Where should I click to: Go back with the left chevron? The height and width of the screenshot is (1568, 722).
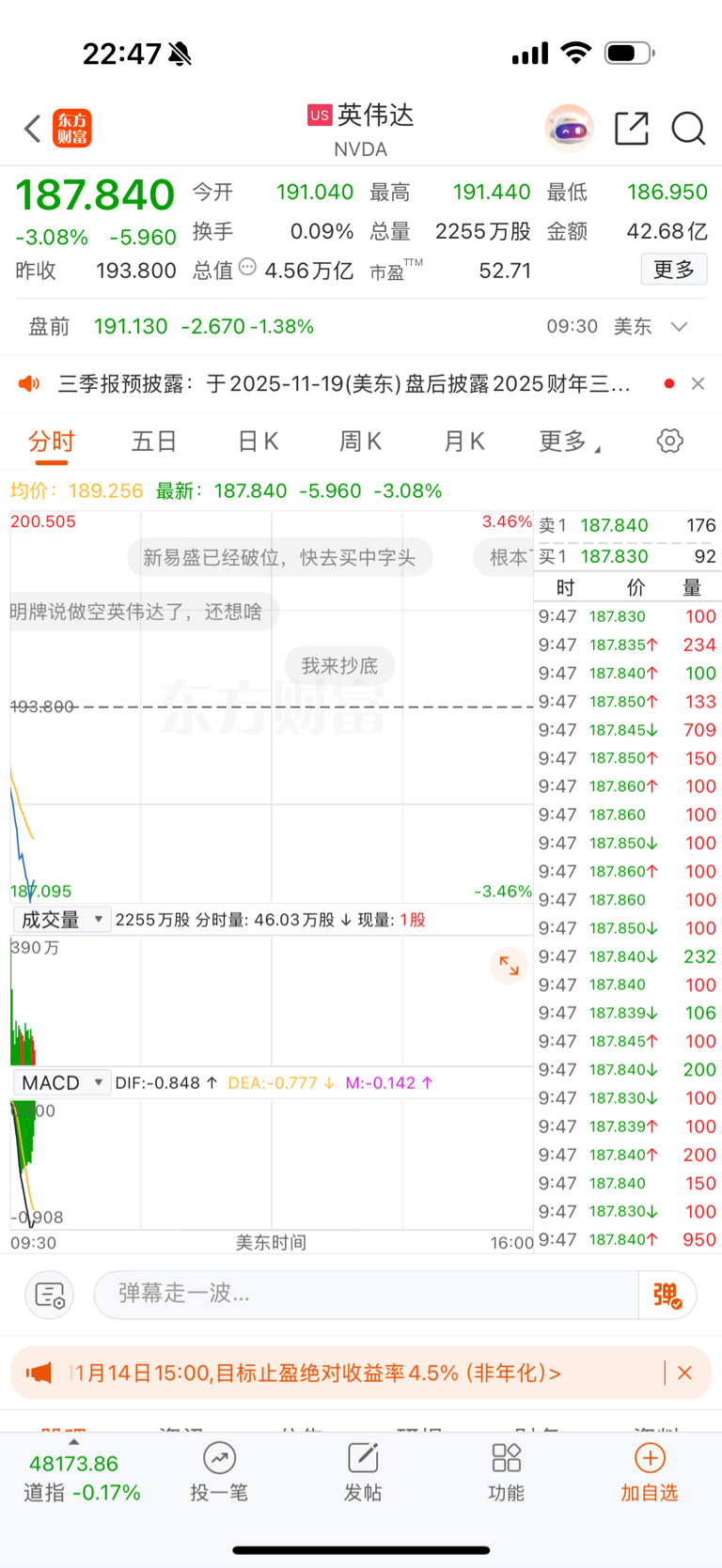[x=33, y=129]
